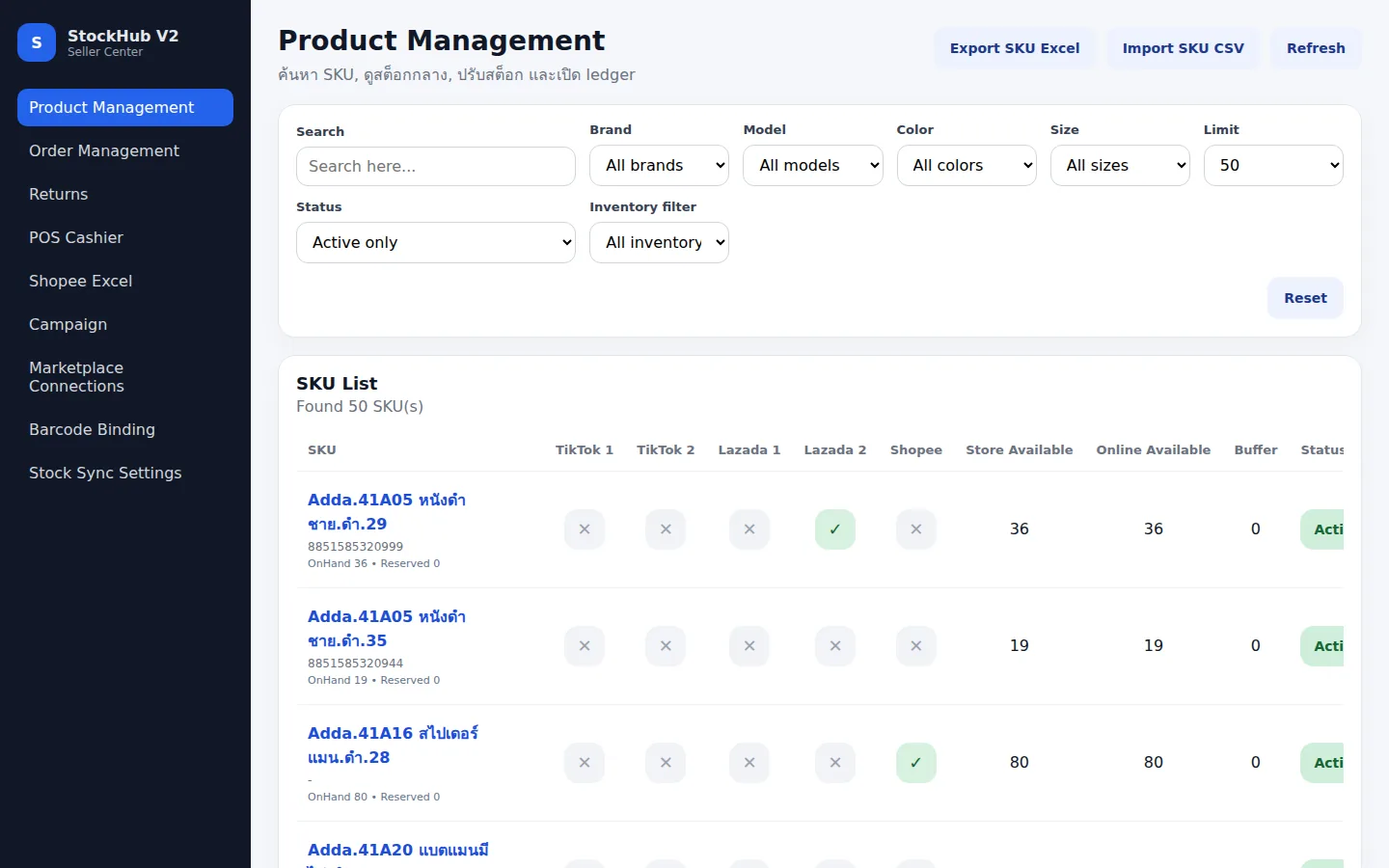
Task: Click the SKU column header
Action: click(322, 450)
